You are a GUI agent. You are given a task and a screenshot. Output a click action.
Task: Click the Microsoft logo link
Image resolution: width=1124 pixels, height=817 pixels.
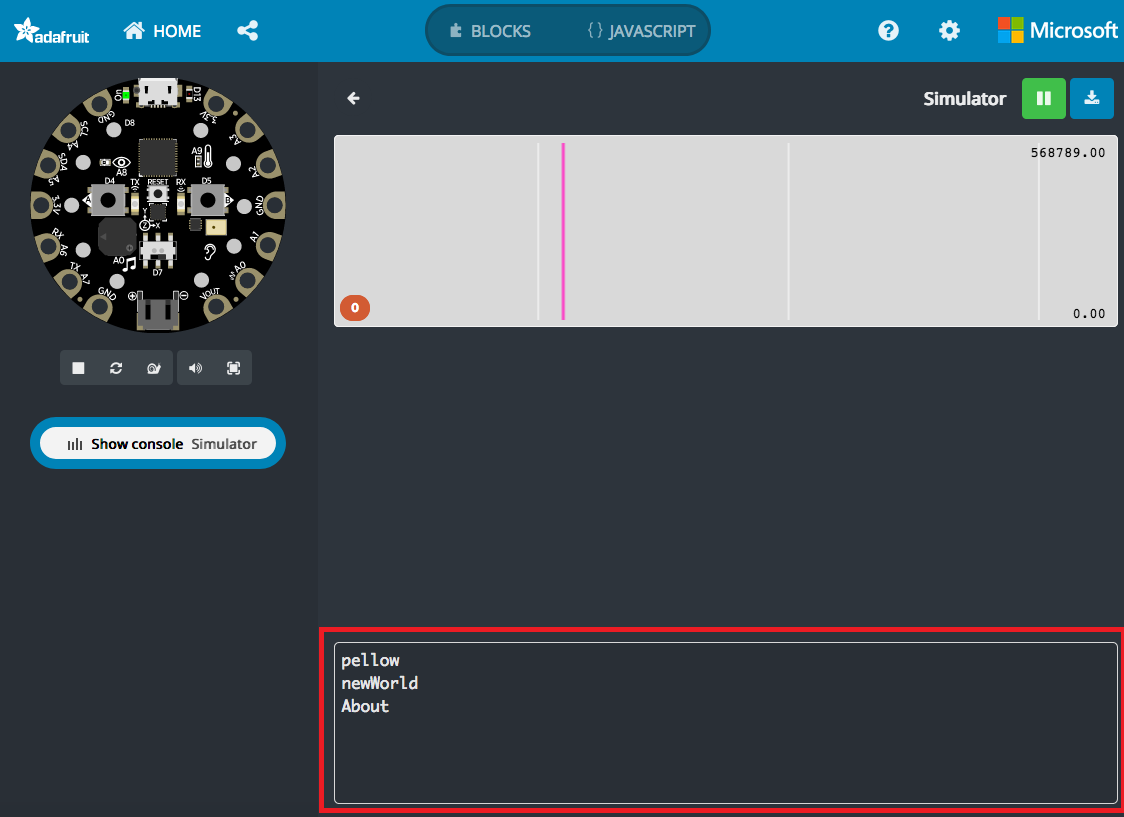[1057, 30]
